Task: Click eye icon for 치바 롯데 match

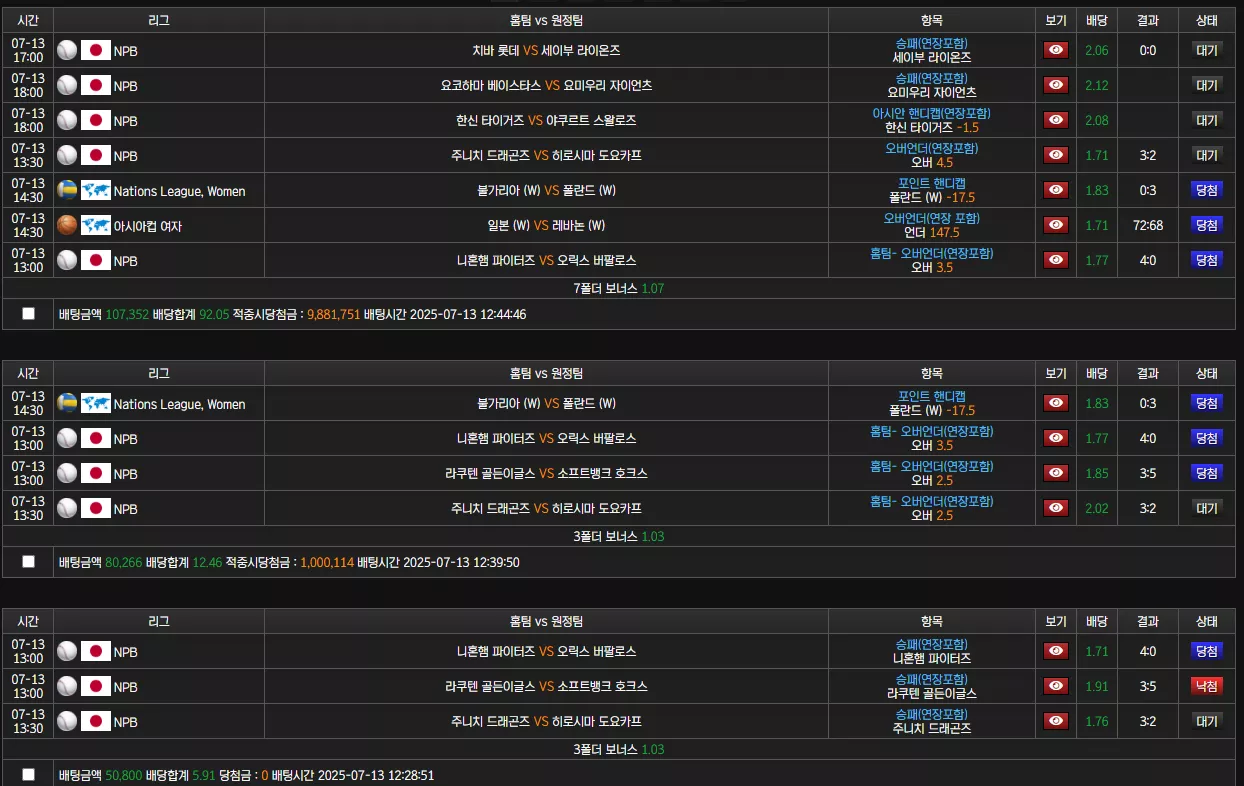Action: [x=1056, y=50]
